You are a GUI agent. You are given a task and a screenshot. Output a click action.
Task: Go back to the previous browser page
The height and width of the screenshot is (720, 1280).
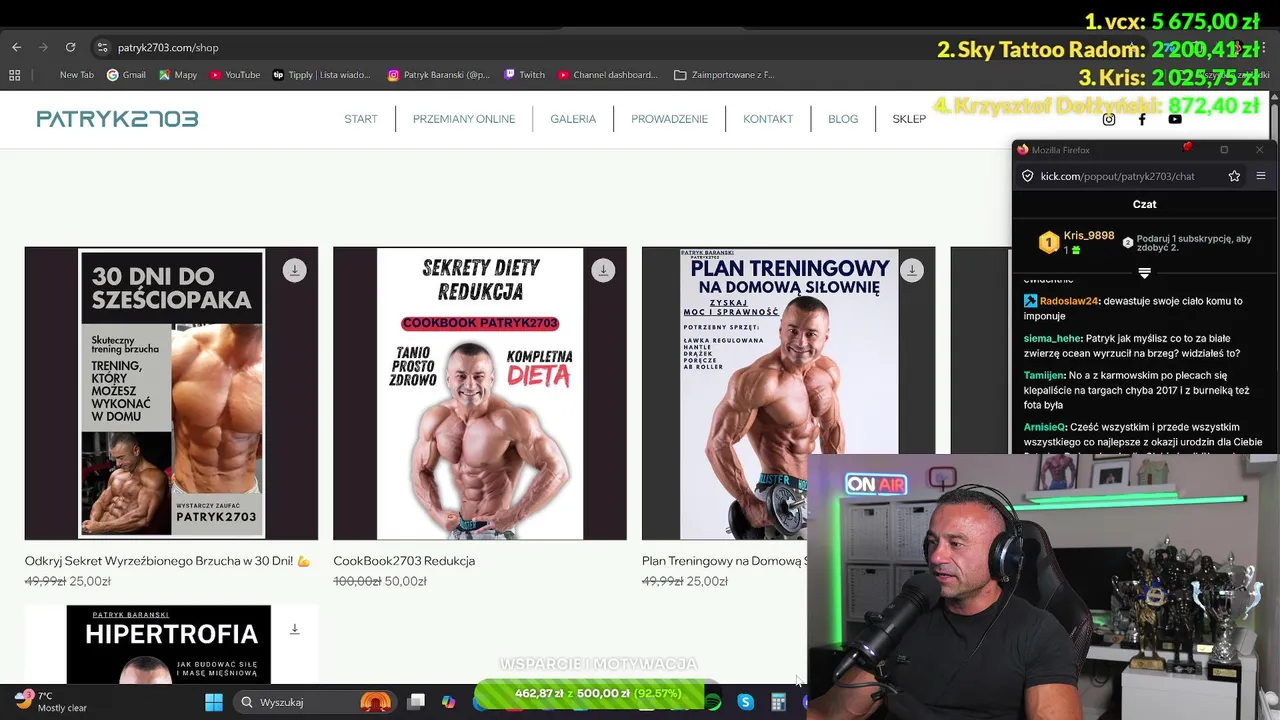(16, 47)
